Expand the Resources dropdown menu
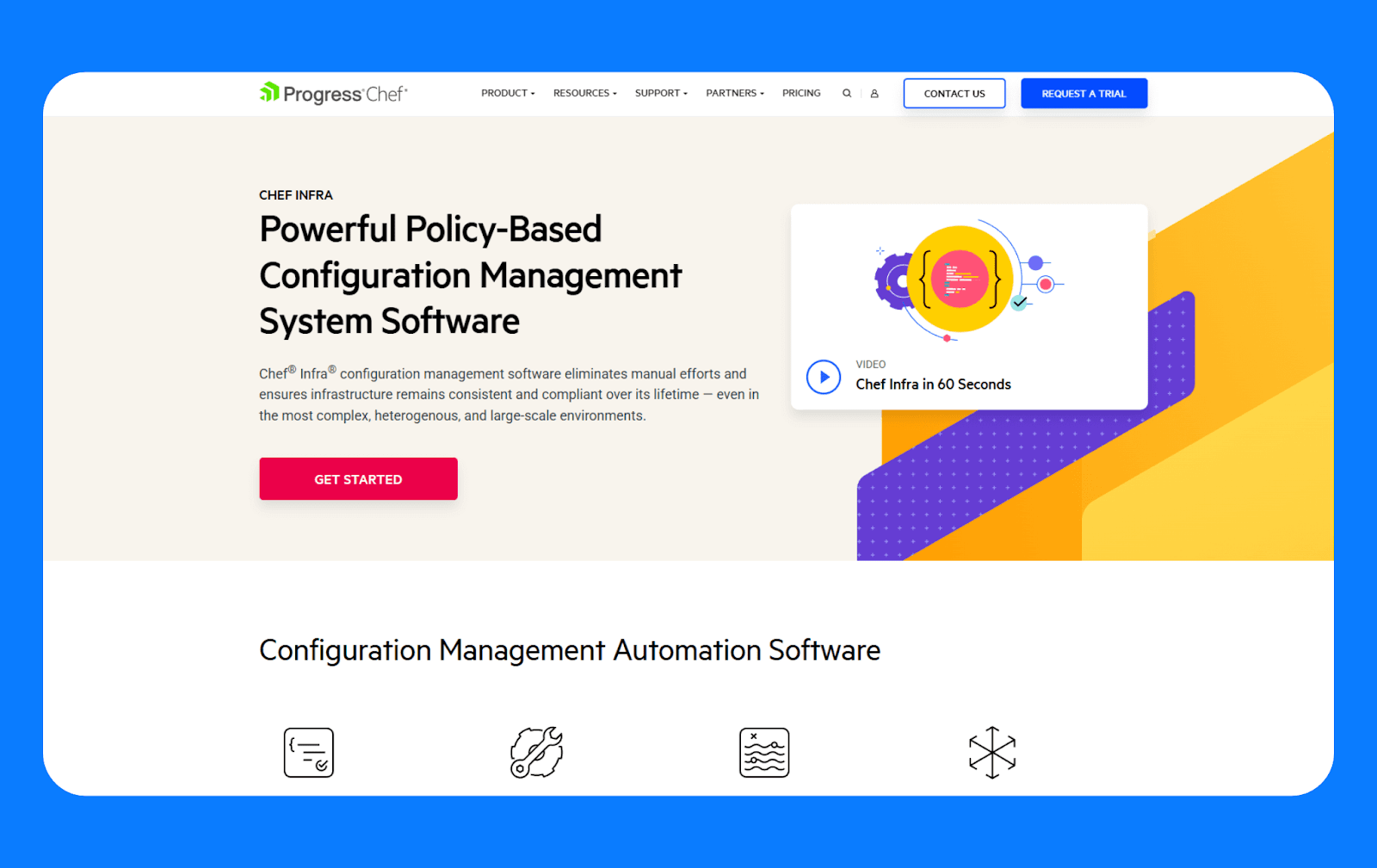Image resolution: width=1377 pixels, height=868 pixels. click(x=585, y=93)
